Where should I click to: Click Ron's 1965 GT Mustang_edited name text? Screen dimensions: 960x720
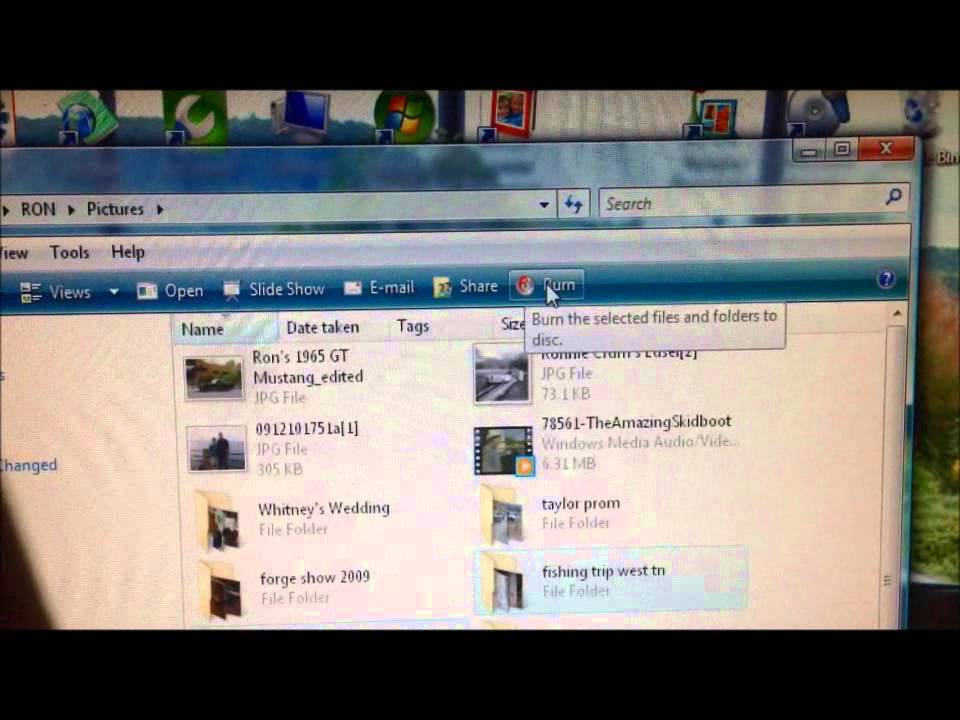coord(308,366)
